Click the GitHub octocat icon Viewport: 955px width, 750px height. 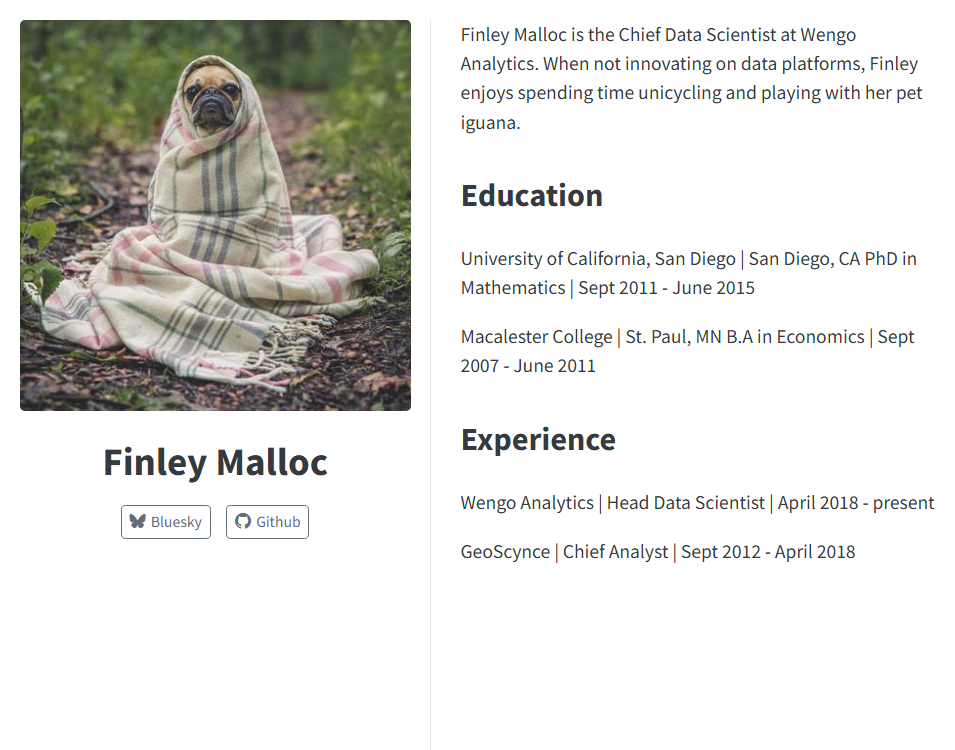[x=243, y=521]
